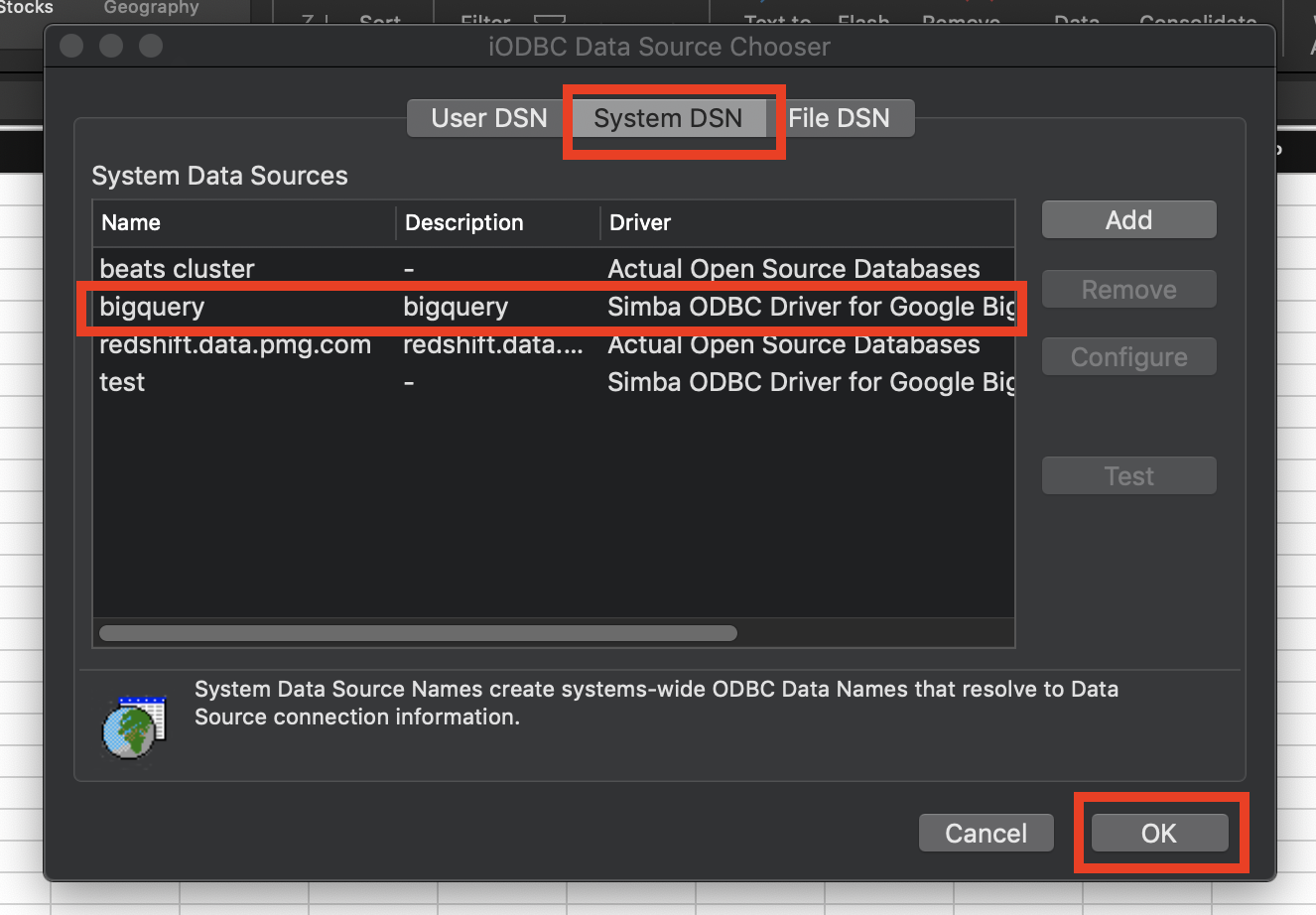The width and height of the screenshot is (1316, 915).
Task: Click the bigquery description cell
Action: point(456,307)
